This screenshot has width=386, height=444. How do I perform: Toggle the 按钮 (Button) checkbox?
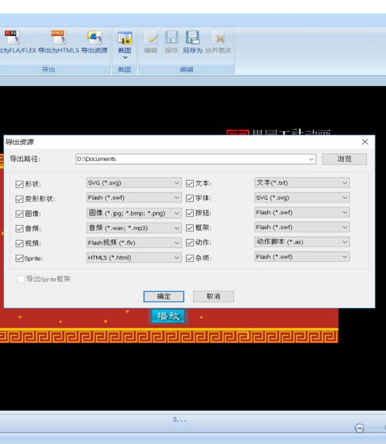[x=190, y=213]
